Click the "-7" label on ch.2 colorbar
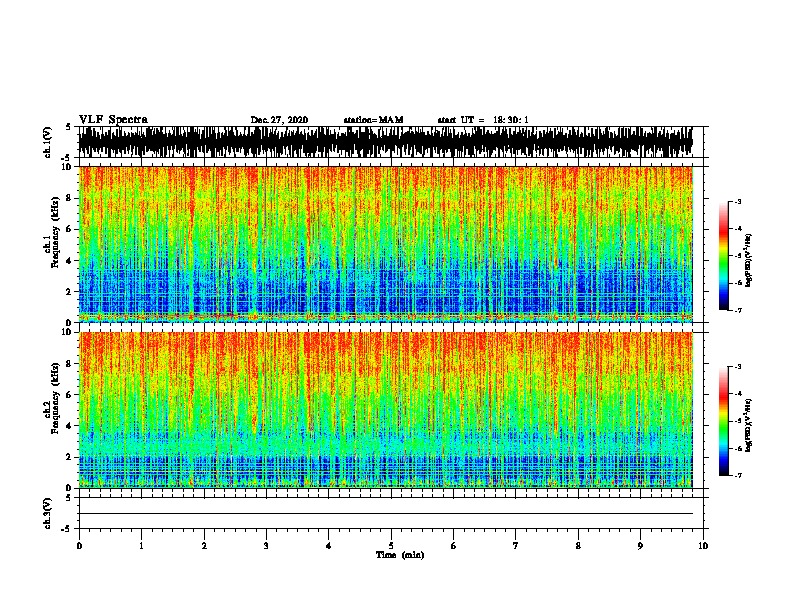The width and height of the screenshot is (792, 612). [x=738, y=476]
